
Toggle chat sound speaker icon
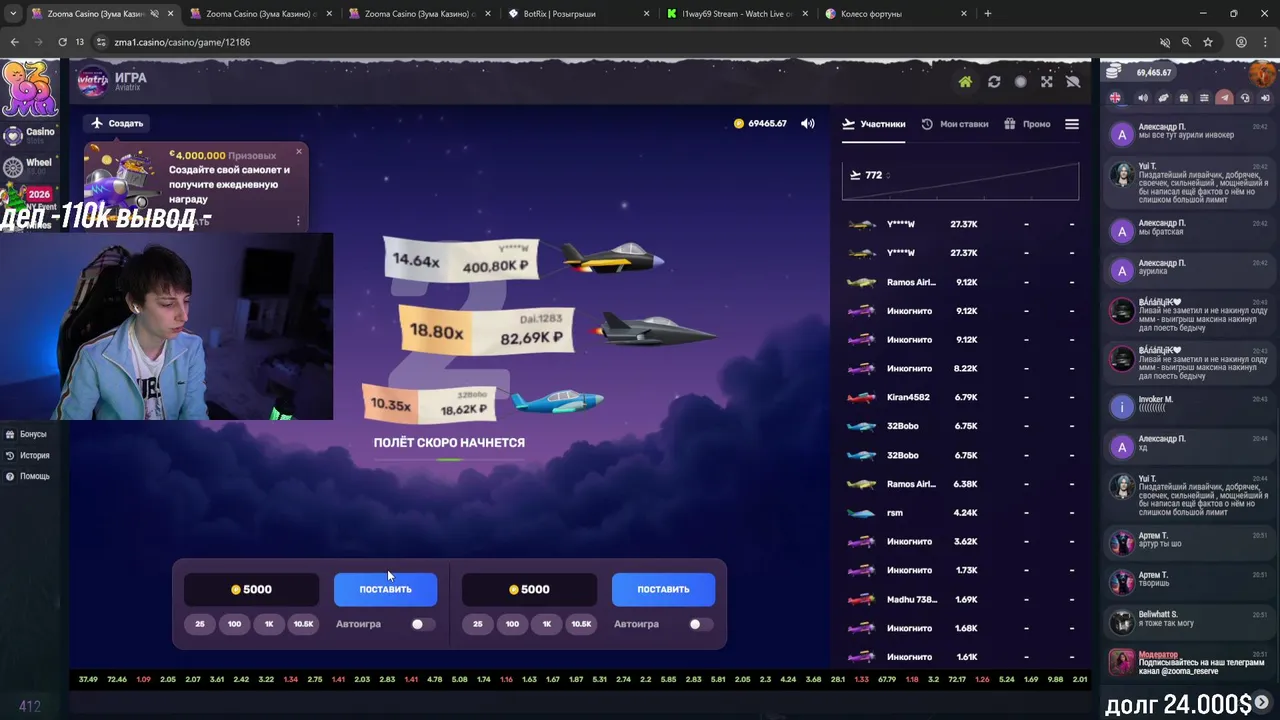pyautogui.click(x=1143, y=98)
